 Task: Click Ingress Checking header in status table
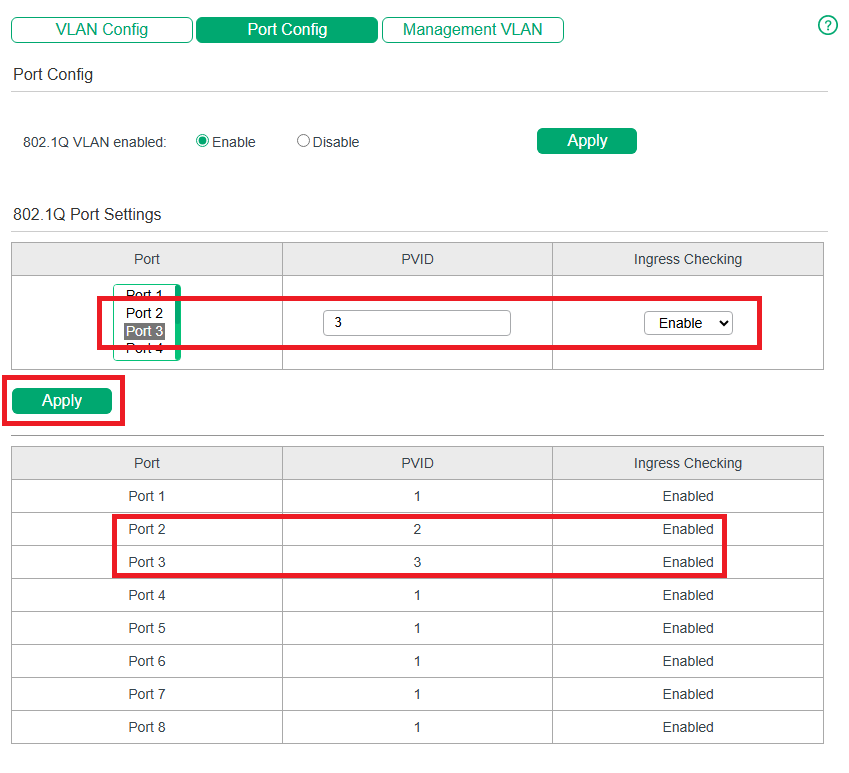point(688,463)
